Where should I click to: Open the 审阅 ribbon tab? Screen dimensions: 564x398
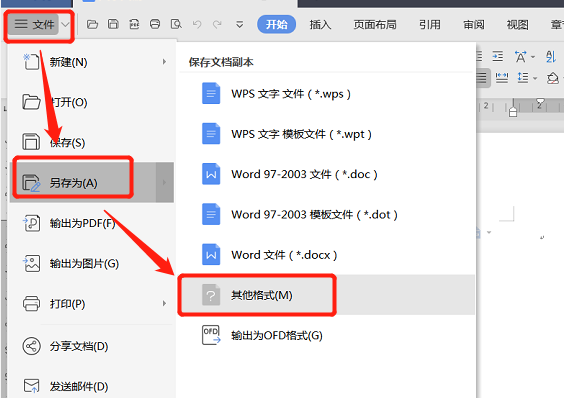tap(473, 24)
